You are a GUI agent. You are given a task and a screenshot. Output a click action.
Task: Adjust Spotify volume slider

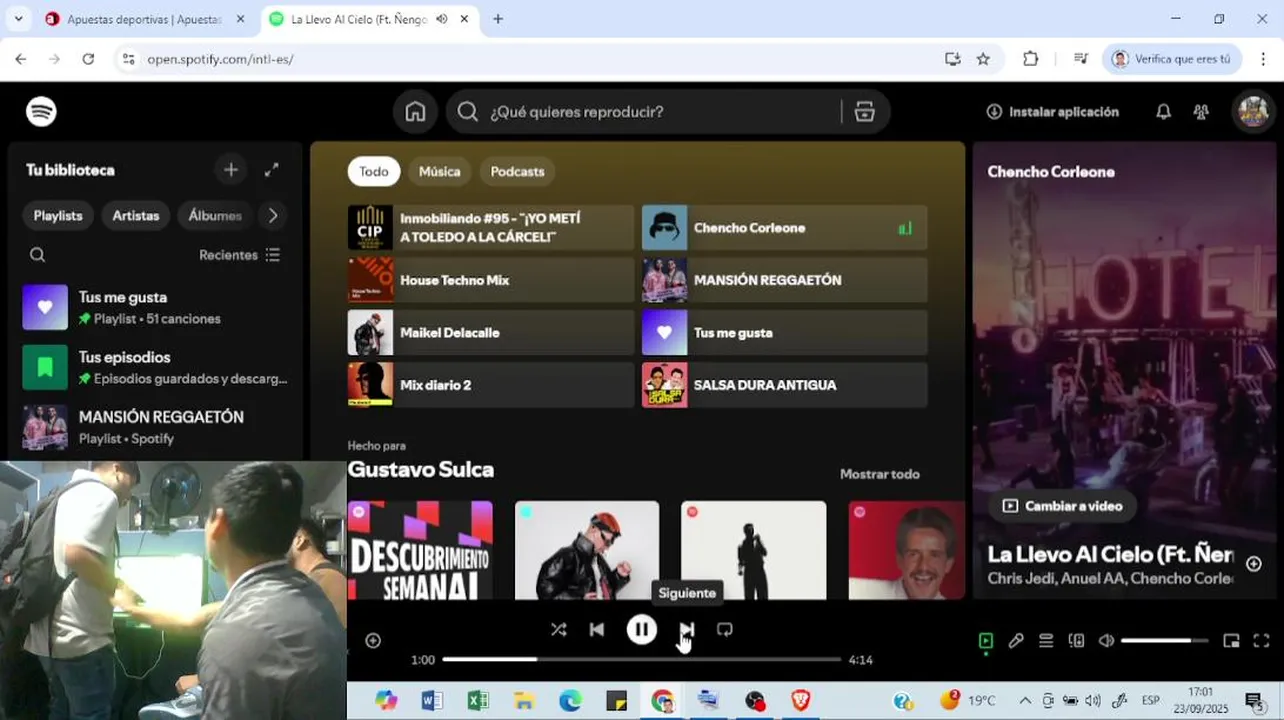1165,641
